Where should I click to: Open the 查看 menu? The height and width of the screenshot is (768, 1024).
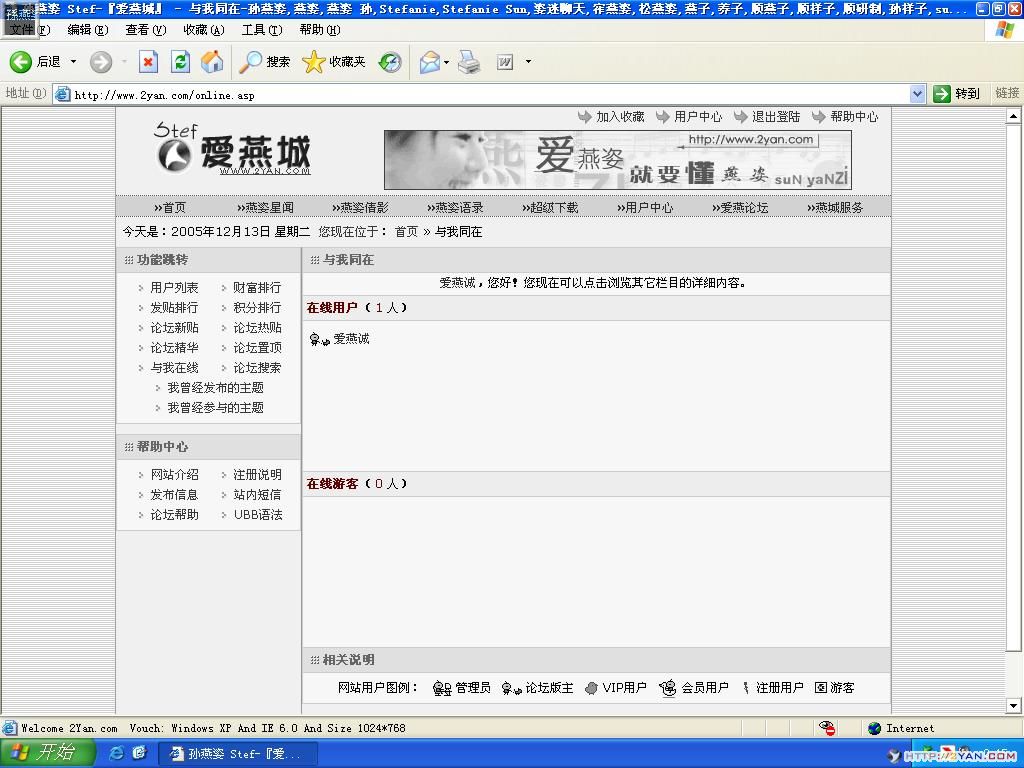point(143,30)
